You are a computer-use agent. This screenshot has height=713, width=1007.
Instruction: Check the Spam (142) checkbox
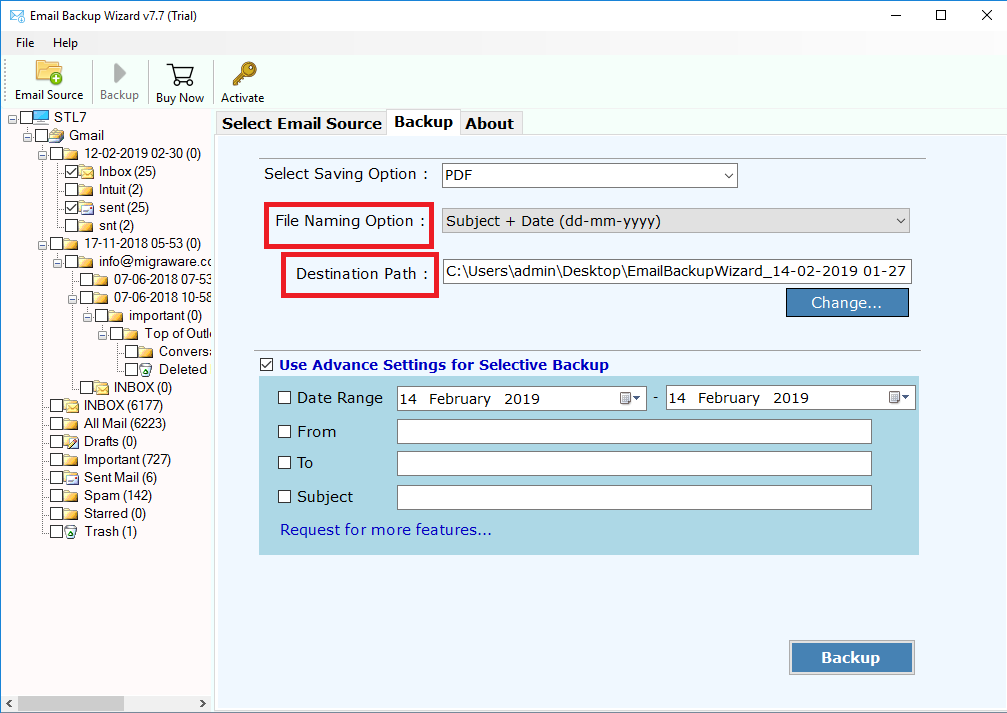coord(57,495)
